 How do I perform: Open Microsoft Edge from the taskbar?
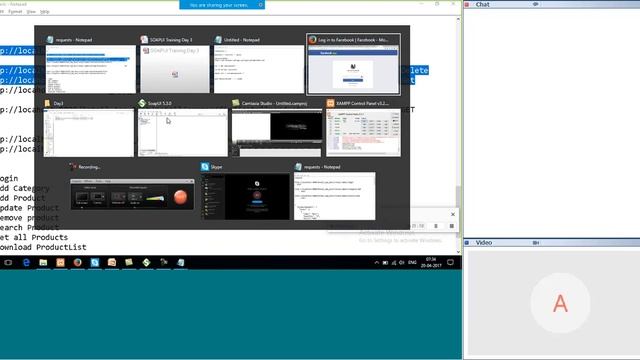tap(26, 262)
